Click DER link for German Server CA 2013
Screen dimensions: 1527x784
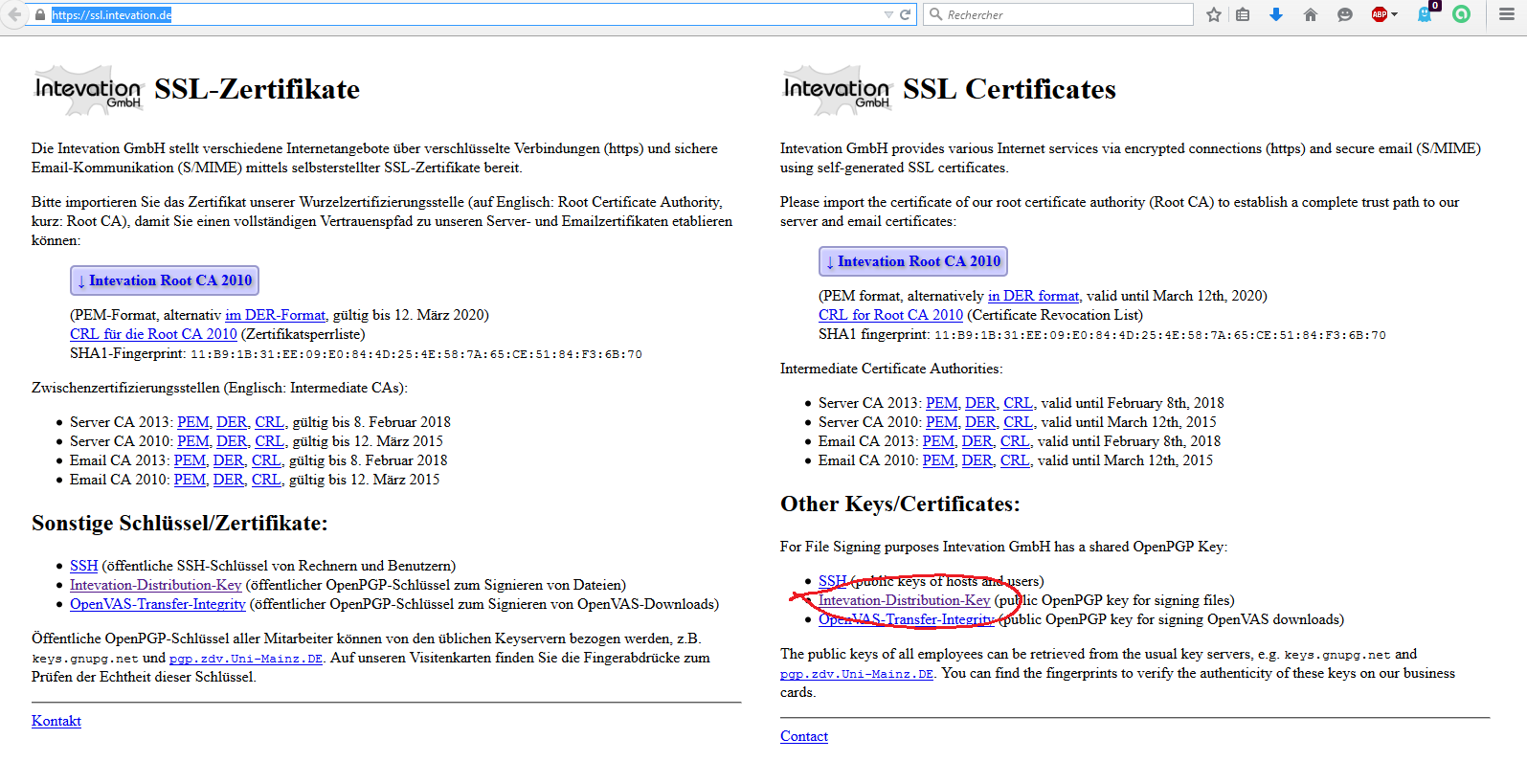click(232, 422)
